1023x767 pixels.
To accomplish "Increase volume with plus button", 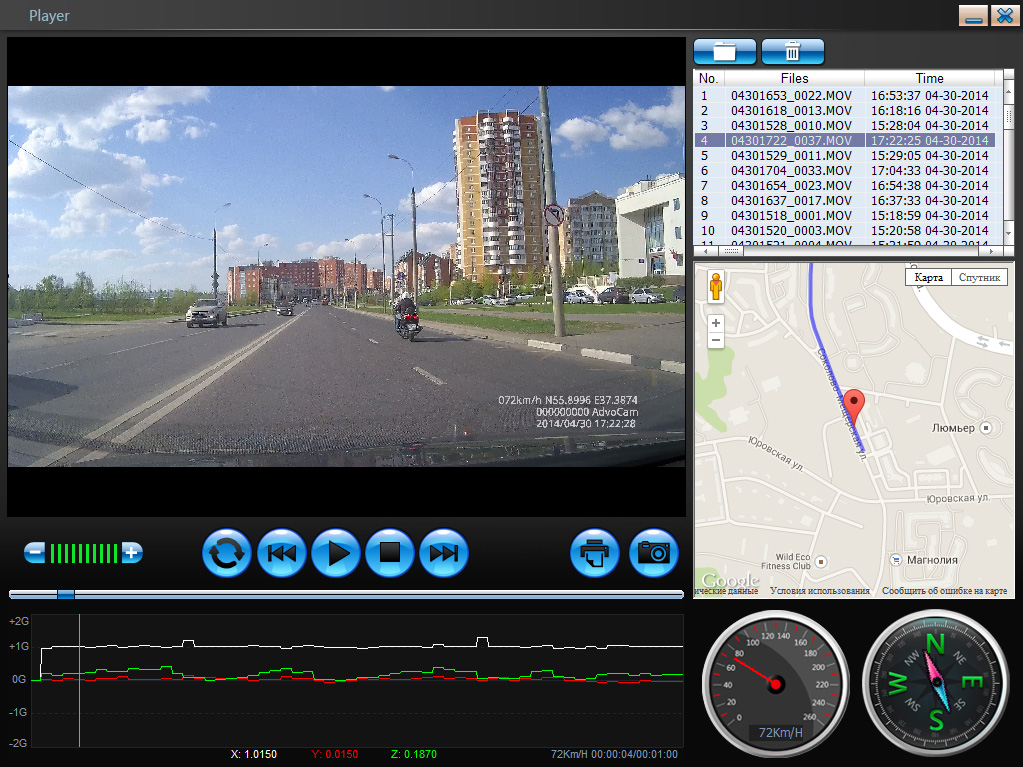I will 131,552.
